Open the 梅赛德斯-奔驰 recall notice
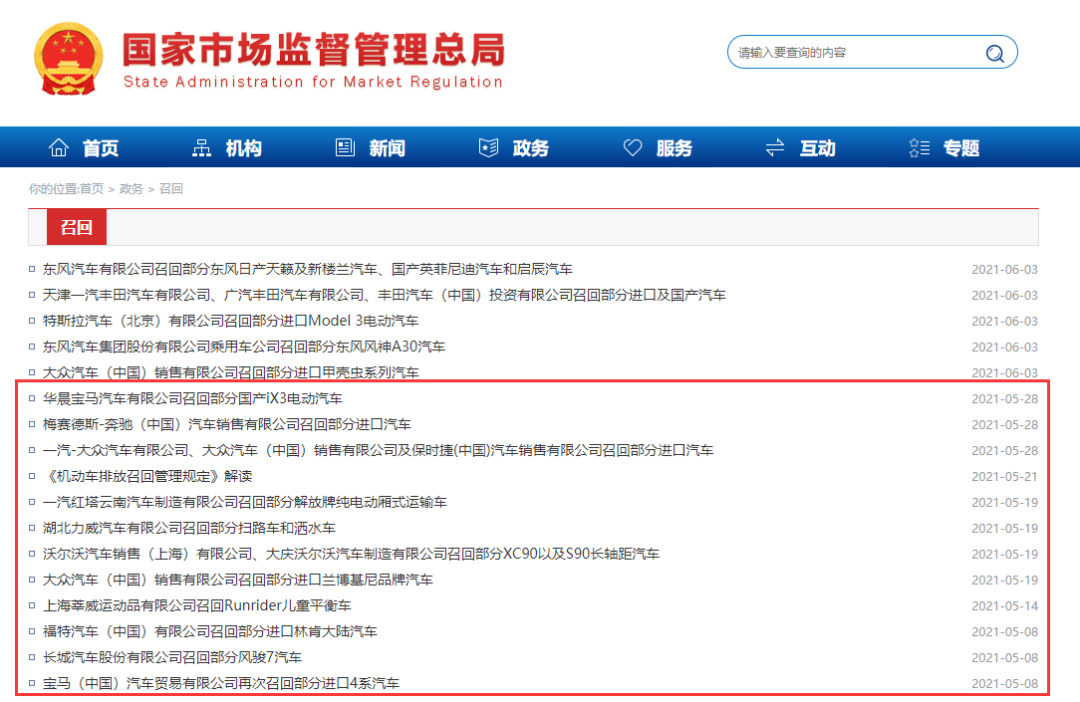 point(227,424)
